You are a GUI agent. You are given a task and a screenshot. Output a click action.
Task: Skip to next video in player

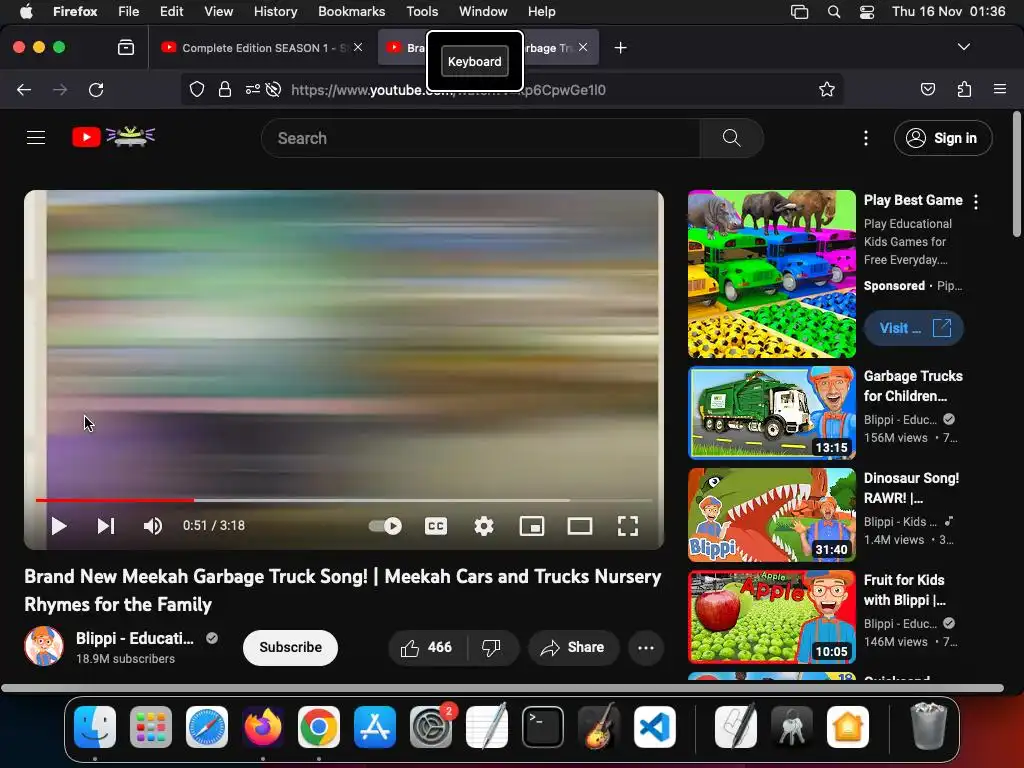[106, 526]
